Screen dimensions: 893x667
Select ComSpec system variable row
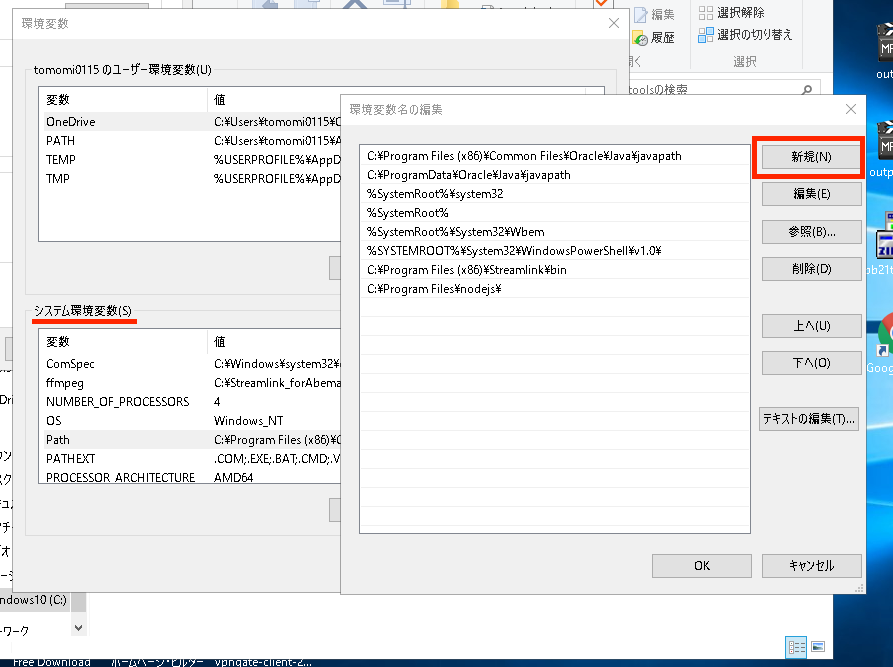190,364
